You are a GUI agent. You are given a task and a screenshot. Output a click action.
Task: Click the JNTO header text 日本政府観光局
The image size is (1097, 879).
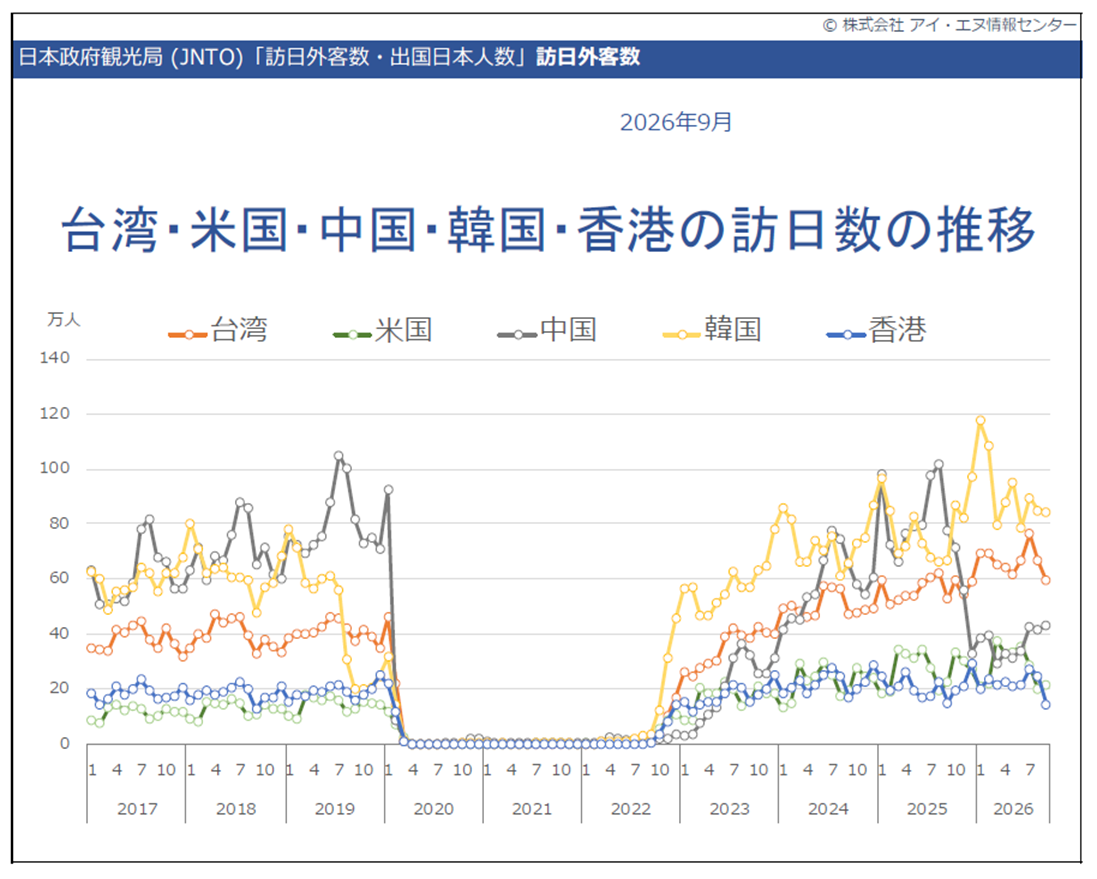(90, 57)
